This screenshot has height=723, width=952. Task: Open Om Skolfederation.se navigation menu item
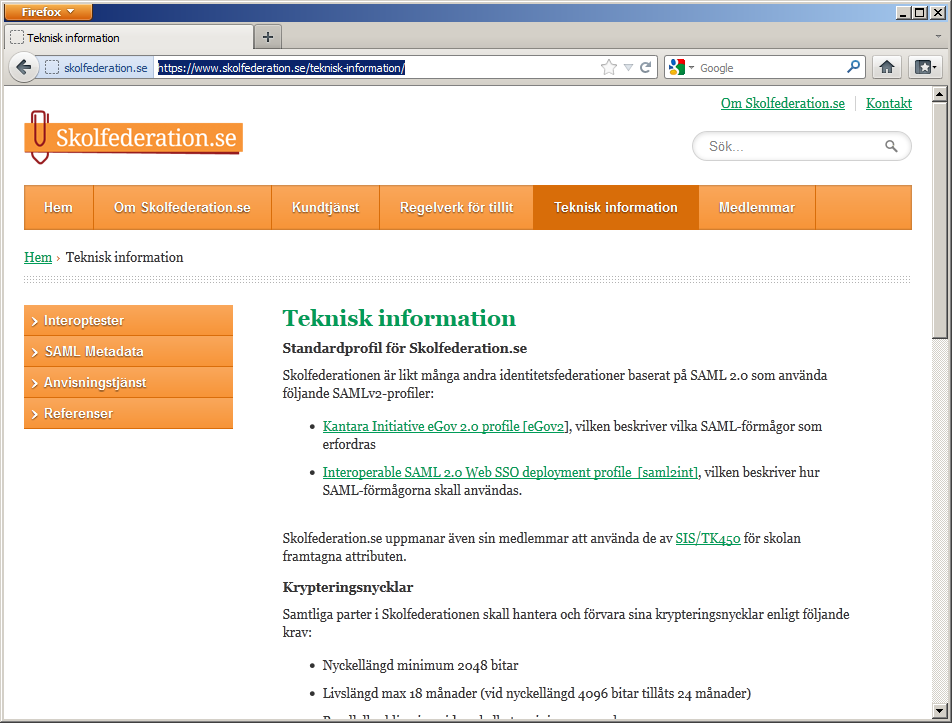tap(182, 208)
